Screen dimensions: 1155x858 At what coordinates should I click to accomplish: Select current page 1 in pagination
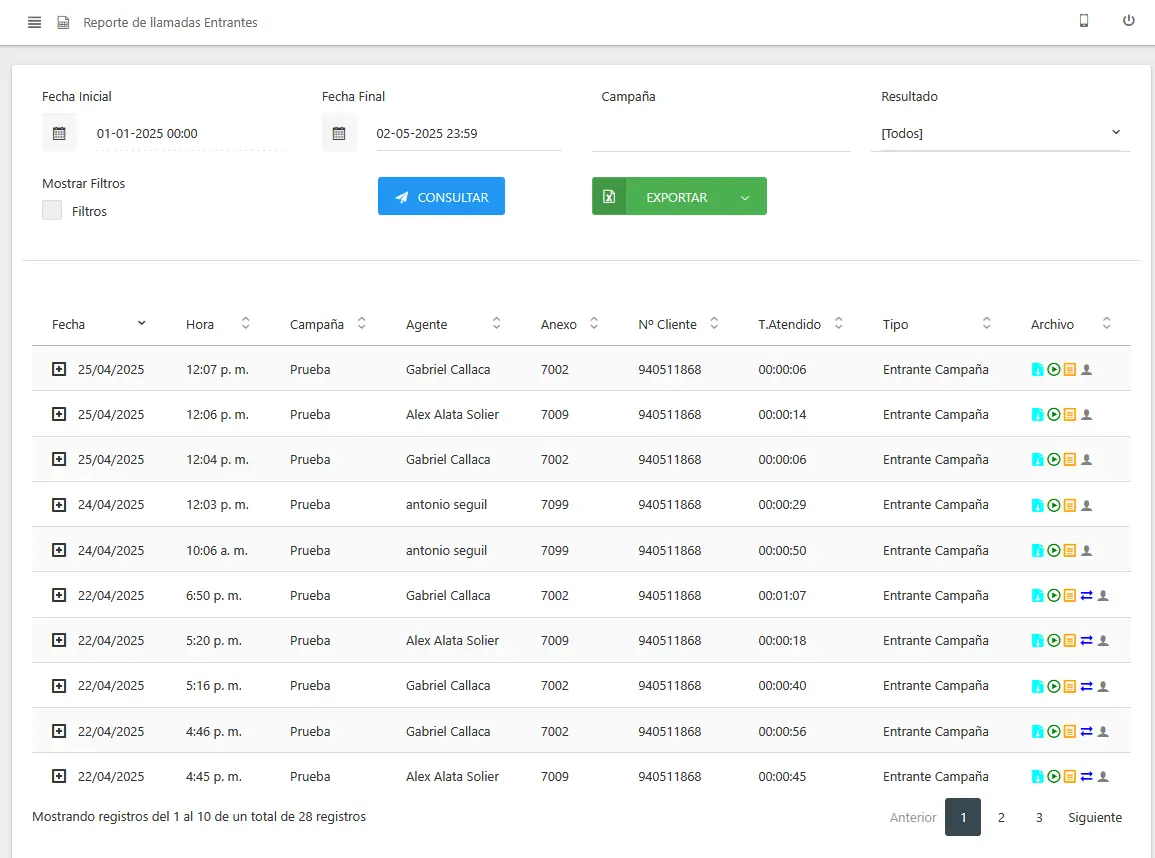pyautogui.click(x=963, y=817)
